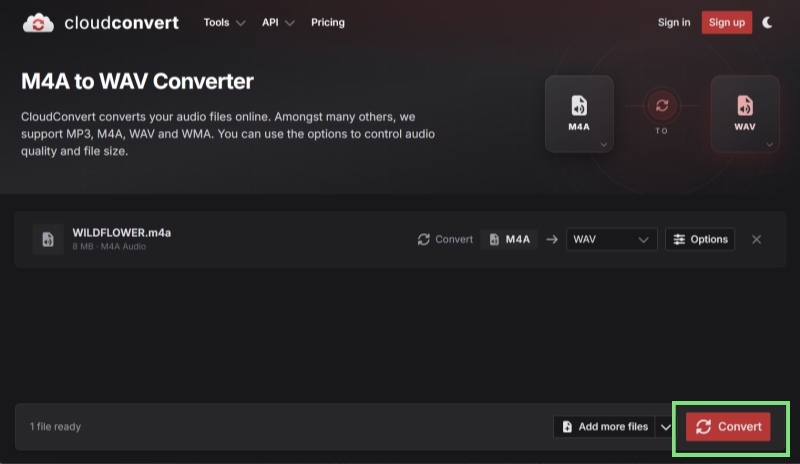Go to the Pricing page

click(328, 22)
